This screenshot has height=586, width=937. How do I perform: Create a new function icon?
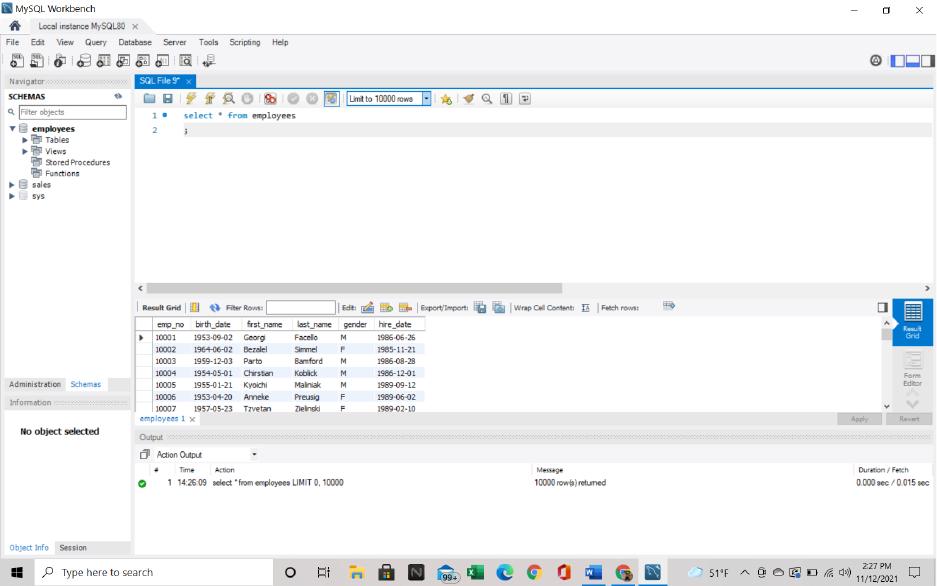tap(162, 60)
